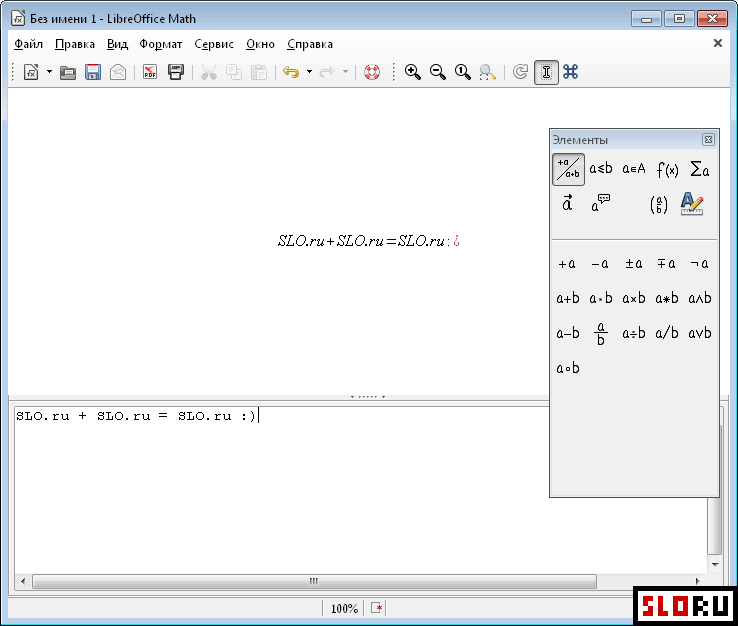
Task: Insert the a∗b asterisk multiplication element
Action: click(666, 298)
